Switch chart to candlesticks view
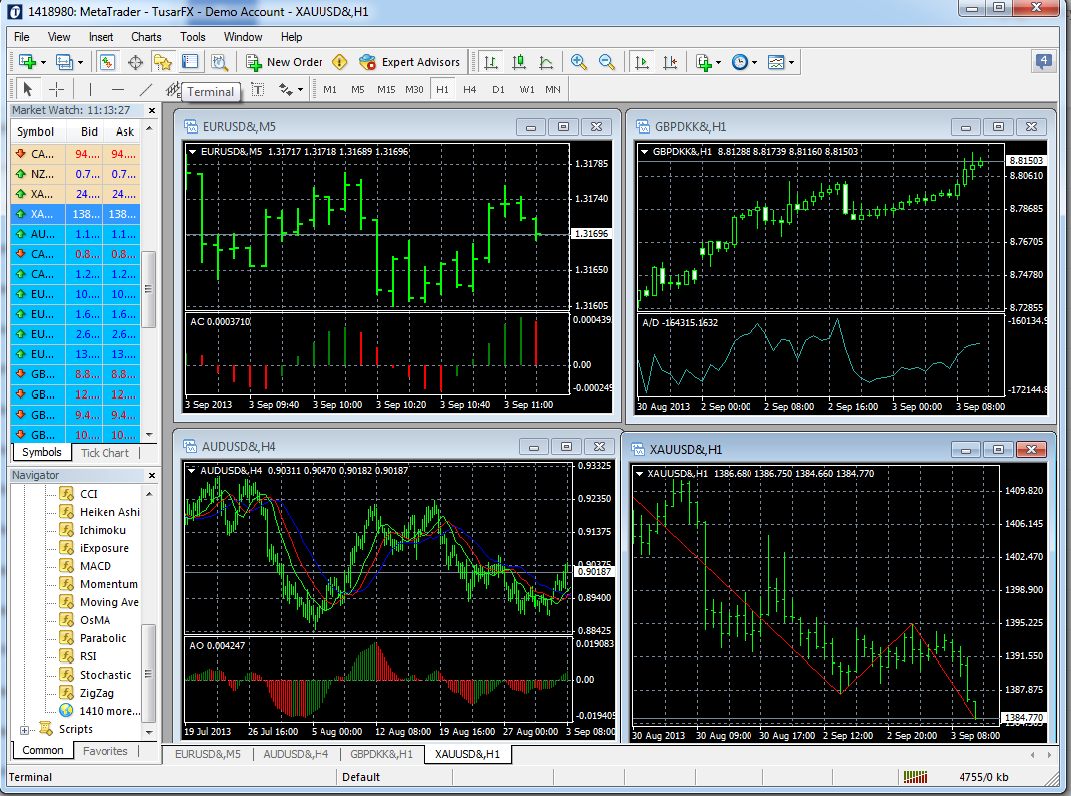This screenshot has height=796, width=1071. tap(518, 62)
